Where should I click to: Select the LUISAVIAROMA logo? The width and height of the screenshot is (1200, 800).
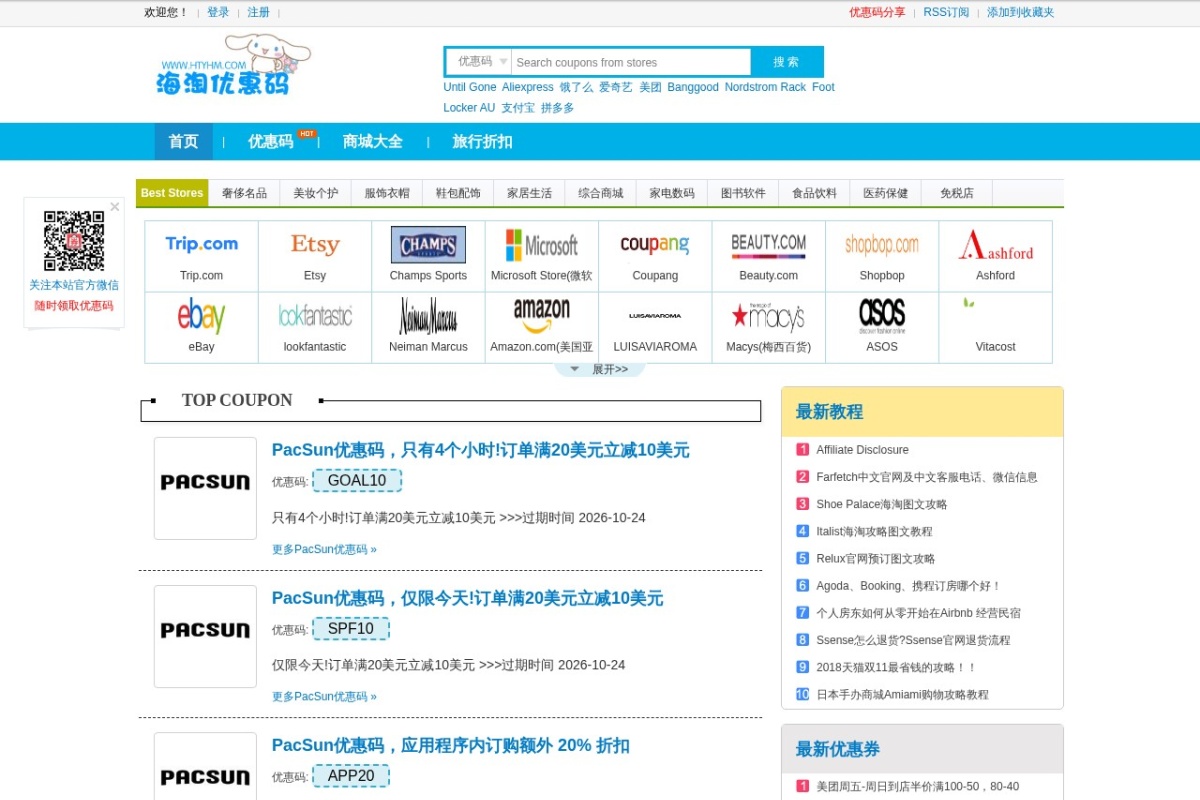pos(655,316)
